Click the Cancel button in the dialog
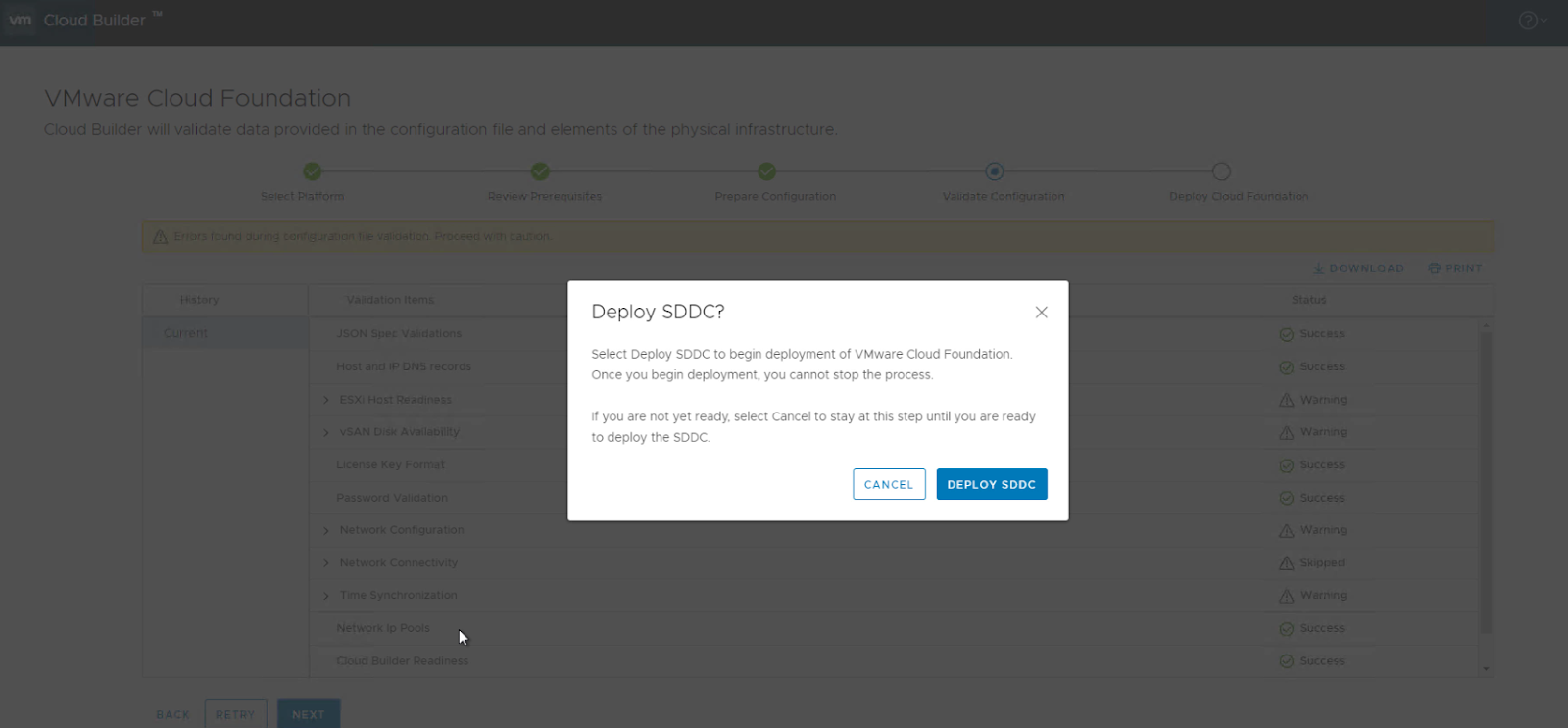This screenshot has width=1568, height=728. click(x=889, y=484)
